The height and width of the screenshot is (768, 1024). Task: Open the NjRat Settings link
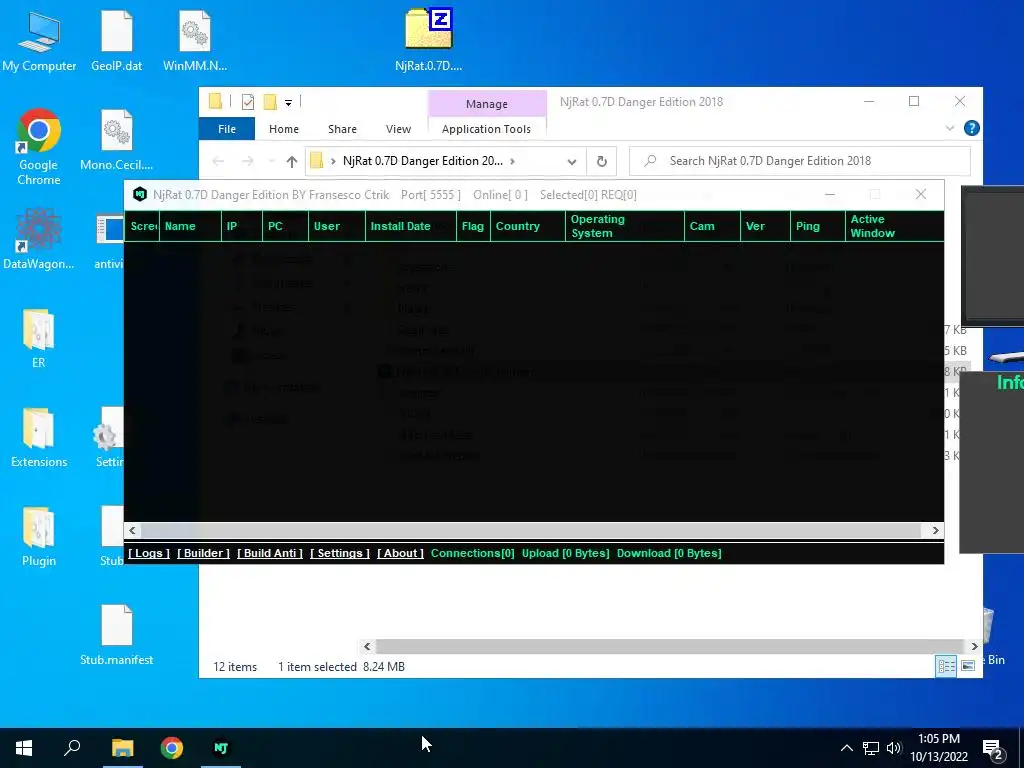pos(340,553)
